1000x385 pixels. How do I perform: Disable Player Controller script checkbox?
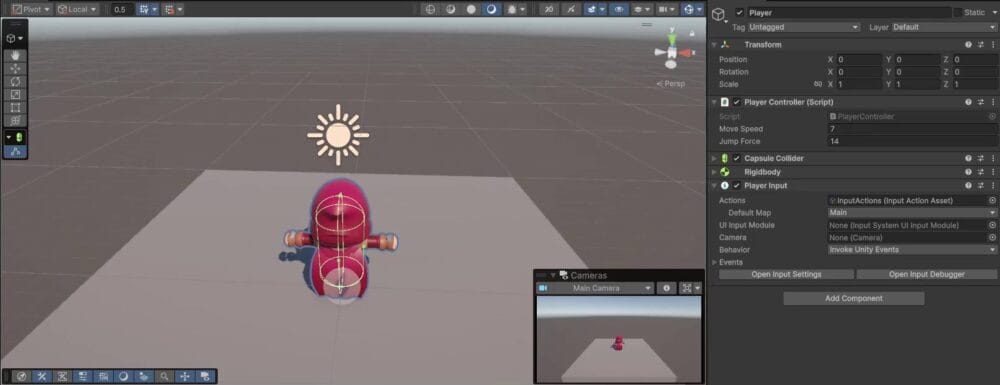[x=737, y=102]
